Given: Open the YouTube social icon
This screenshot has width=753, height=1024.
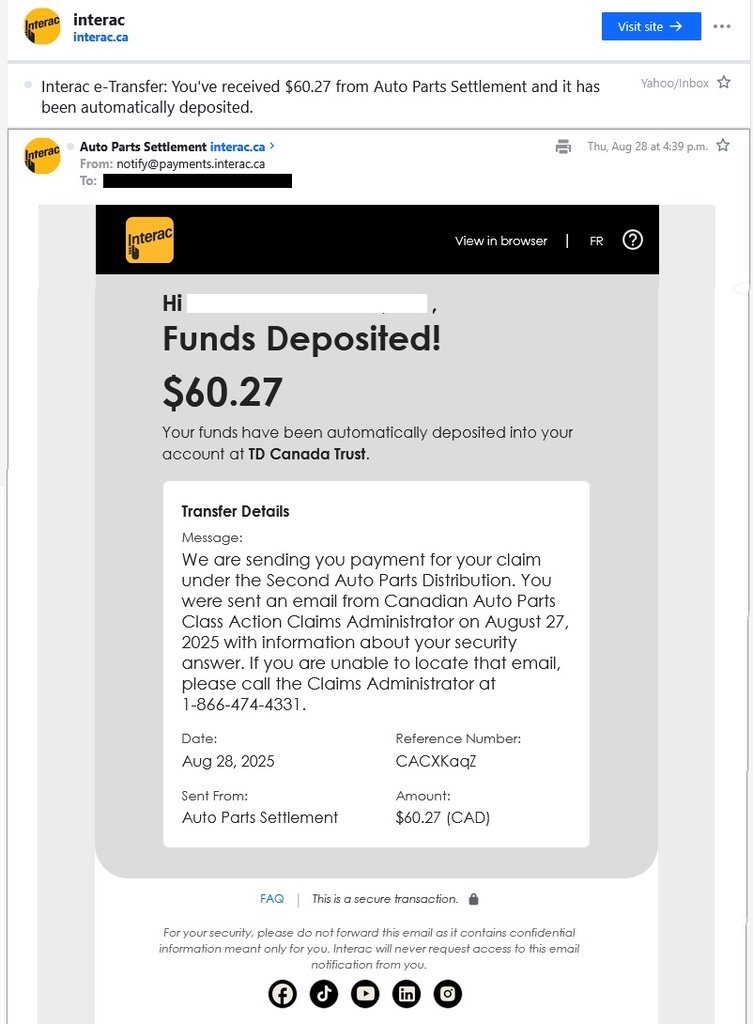Looking at the screenshot, I should pyautogui.click(x=365, y=993).
